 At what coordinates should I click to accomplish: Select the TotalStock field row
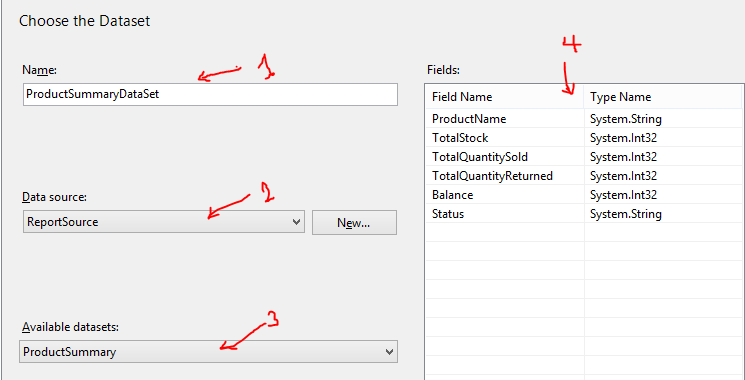(584, 138)
